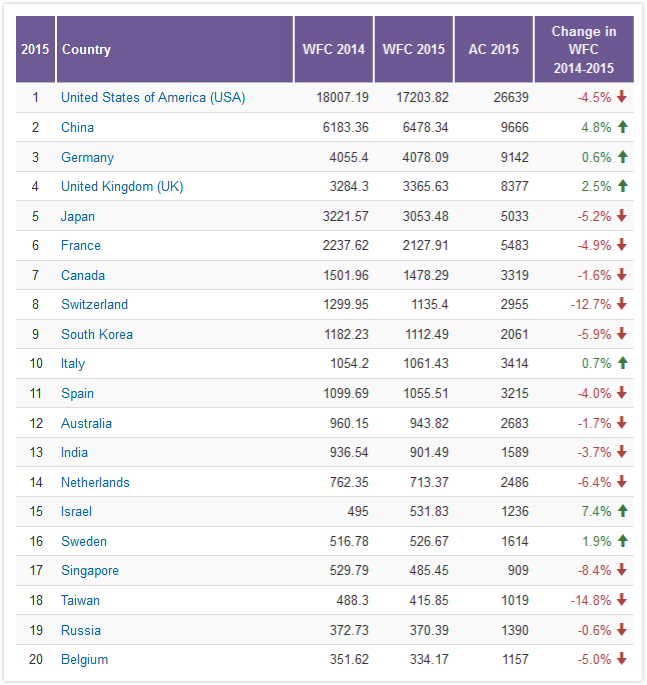
Task: Sort by the WFC 2014 column header
Action: coord(335,49)
